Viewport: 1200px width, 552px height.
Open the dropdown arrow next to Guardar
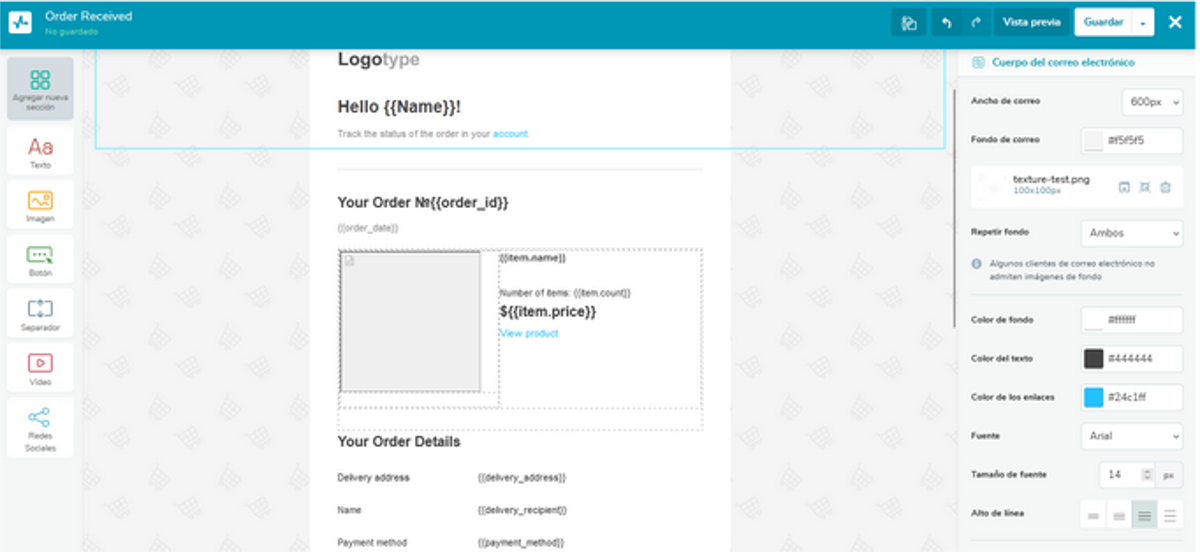(x=1143, y=23)
